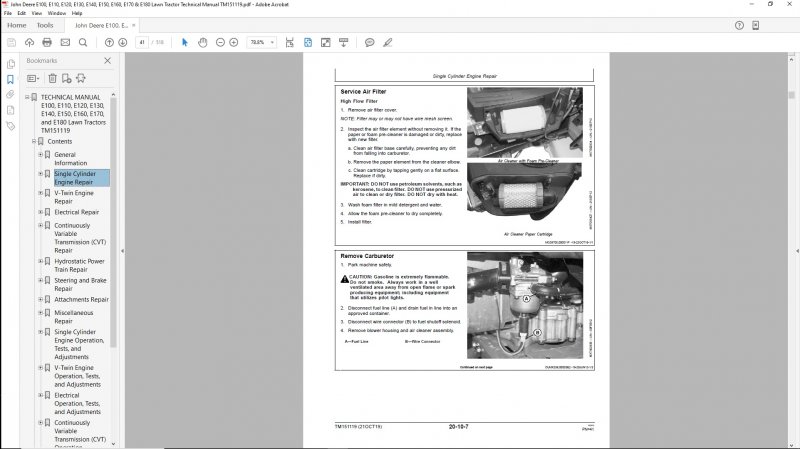
Task: Switch to the Home tab
Action: 16,25
